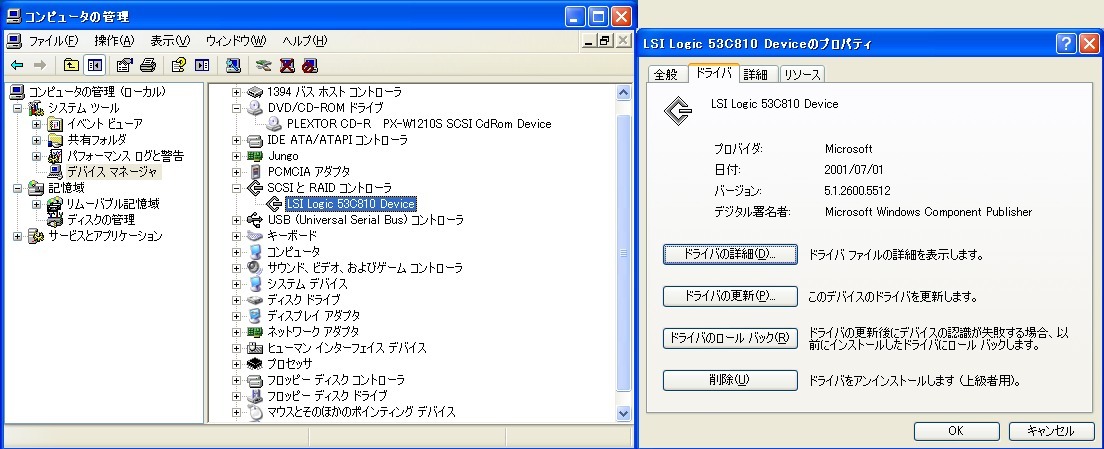The image size is (1104, 449).
Task: Click the マウスとそのほかのポインティング デバイス icon
Action: point(256,412)
